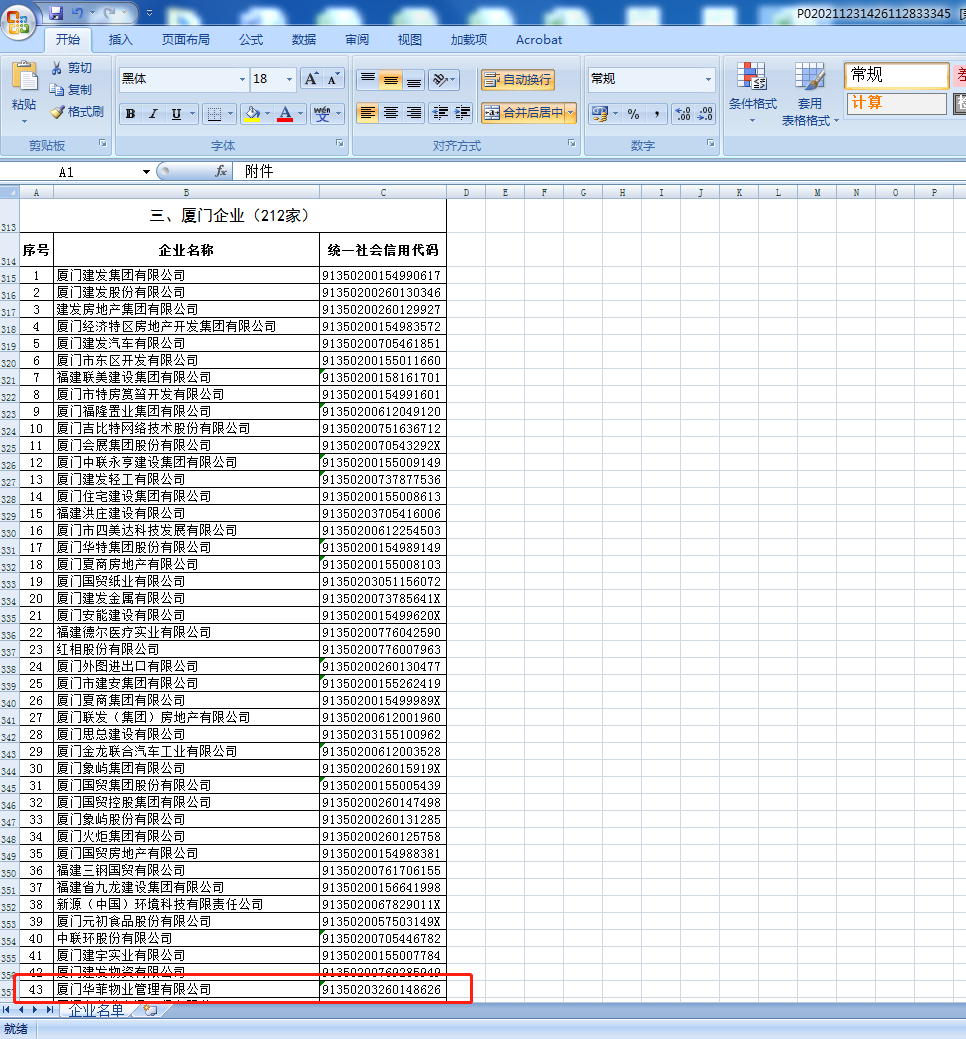This screenshot has width=966, height=1039.
Task: Toggle center horizontal alignment
Action: (391, 113)
